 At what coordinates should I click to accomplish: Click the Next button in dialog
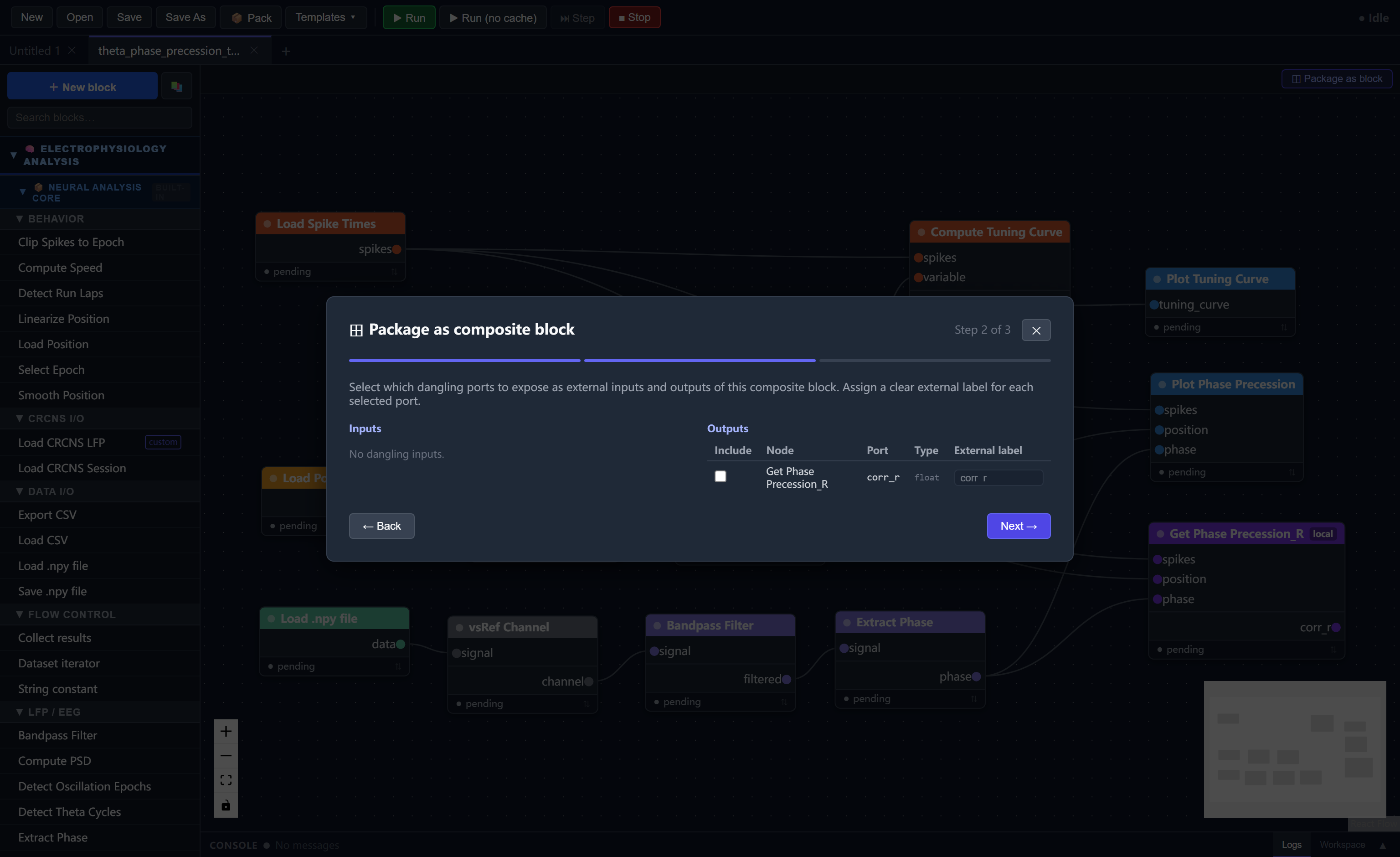tap(1018, 526)
